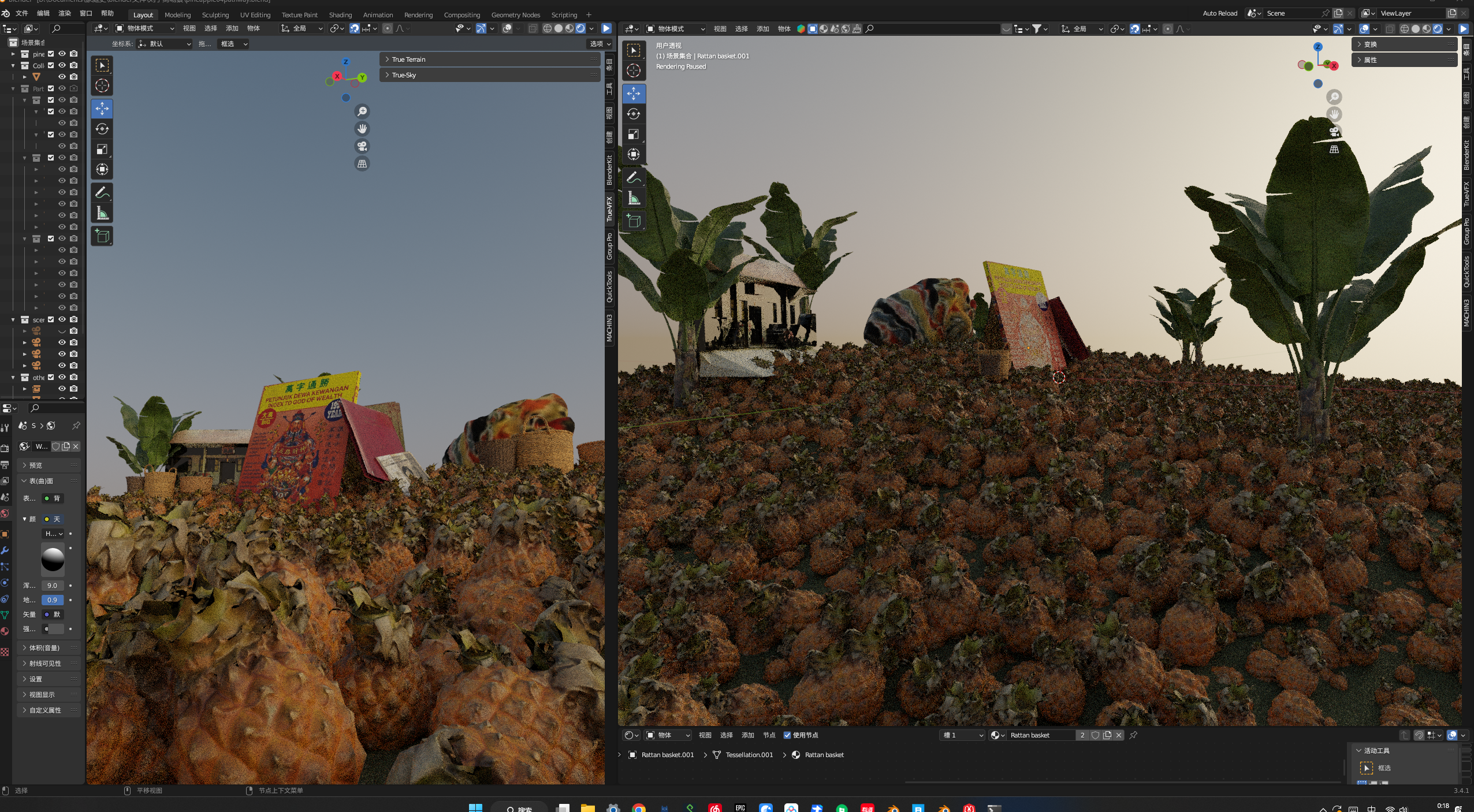Uncheck the 使用节点 checkbox
Screen dimensions: 1474x812
point(787,735)
